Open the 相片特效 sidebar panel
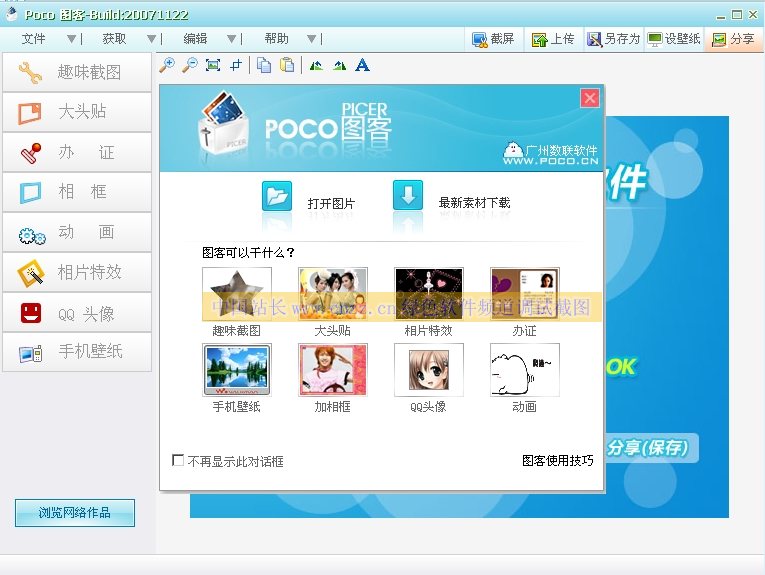Image resolution: width=765 pixels, height=575 pixels. click(x=77, y=273)
